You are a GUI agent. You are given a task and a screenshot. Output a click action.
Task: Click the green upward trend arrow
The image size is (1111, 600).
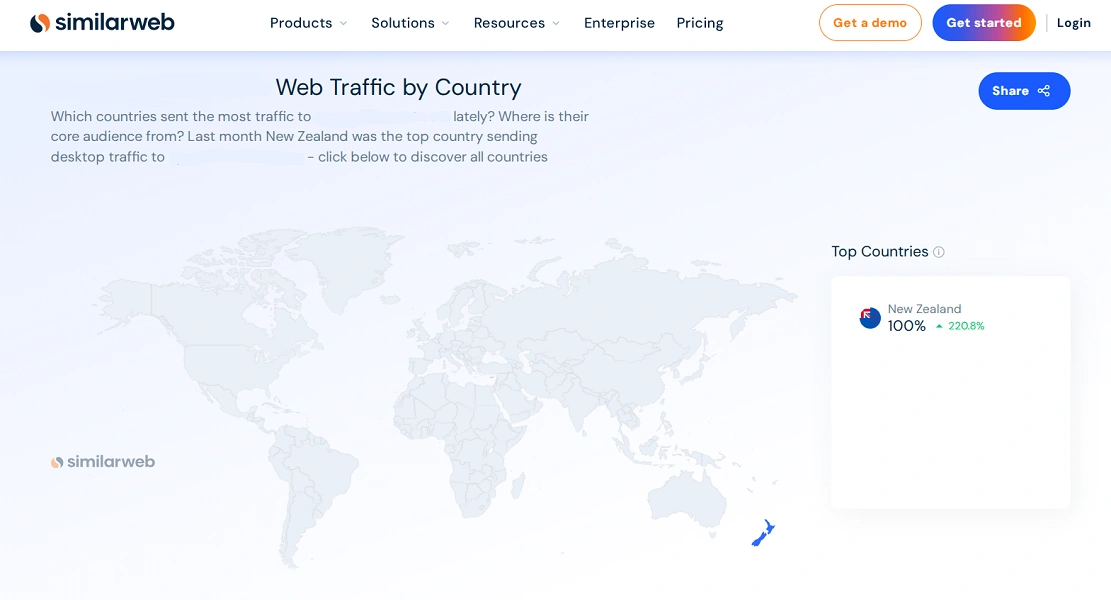(x=939, y=327)
